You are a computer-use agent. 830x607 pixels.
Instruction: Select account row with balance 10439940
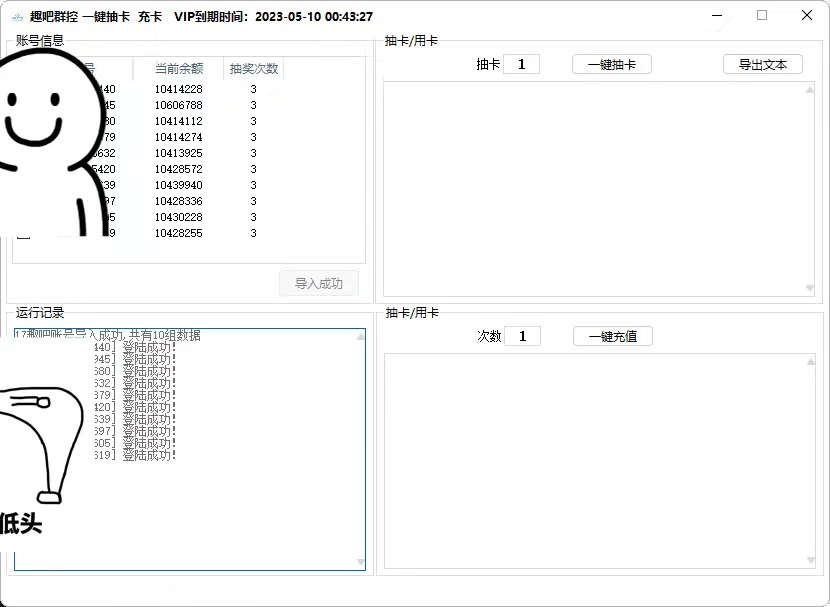click(x=178, y=185)
